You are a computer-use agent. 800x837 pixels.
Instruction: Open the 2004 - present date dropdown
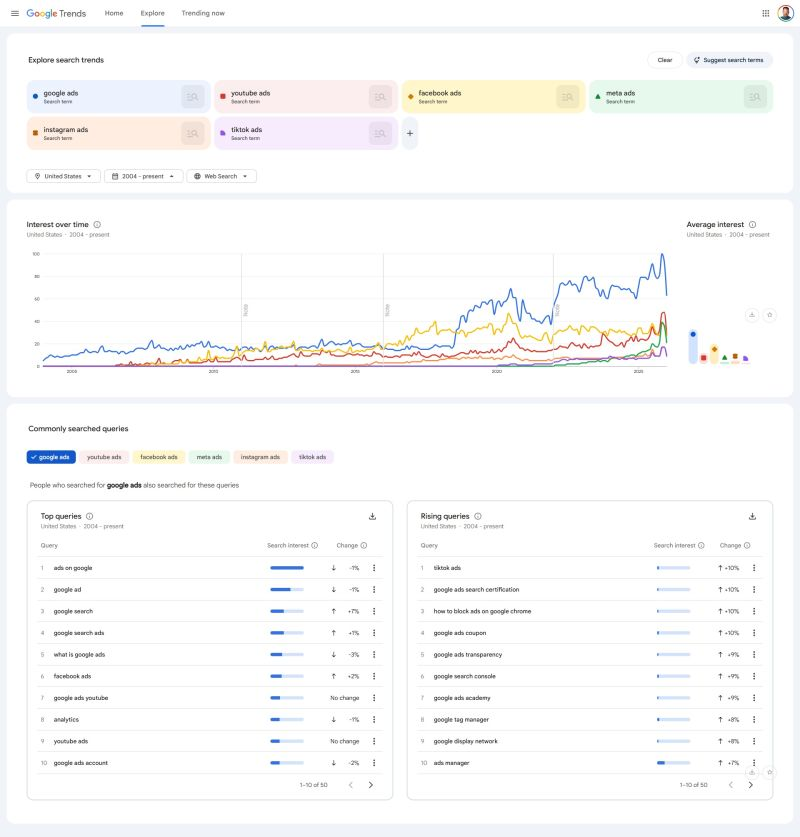click(x=144, y=176)
